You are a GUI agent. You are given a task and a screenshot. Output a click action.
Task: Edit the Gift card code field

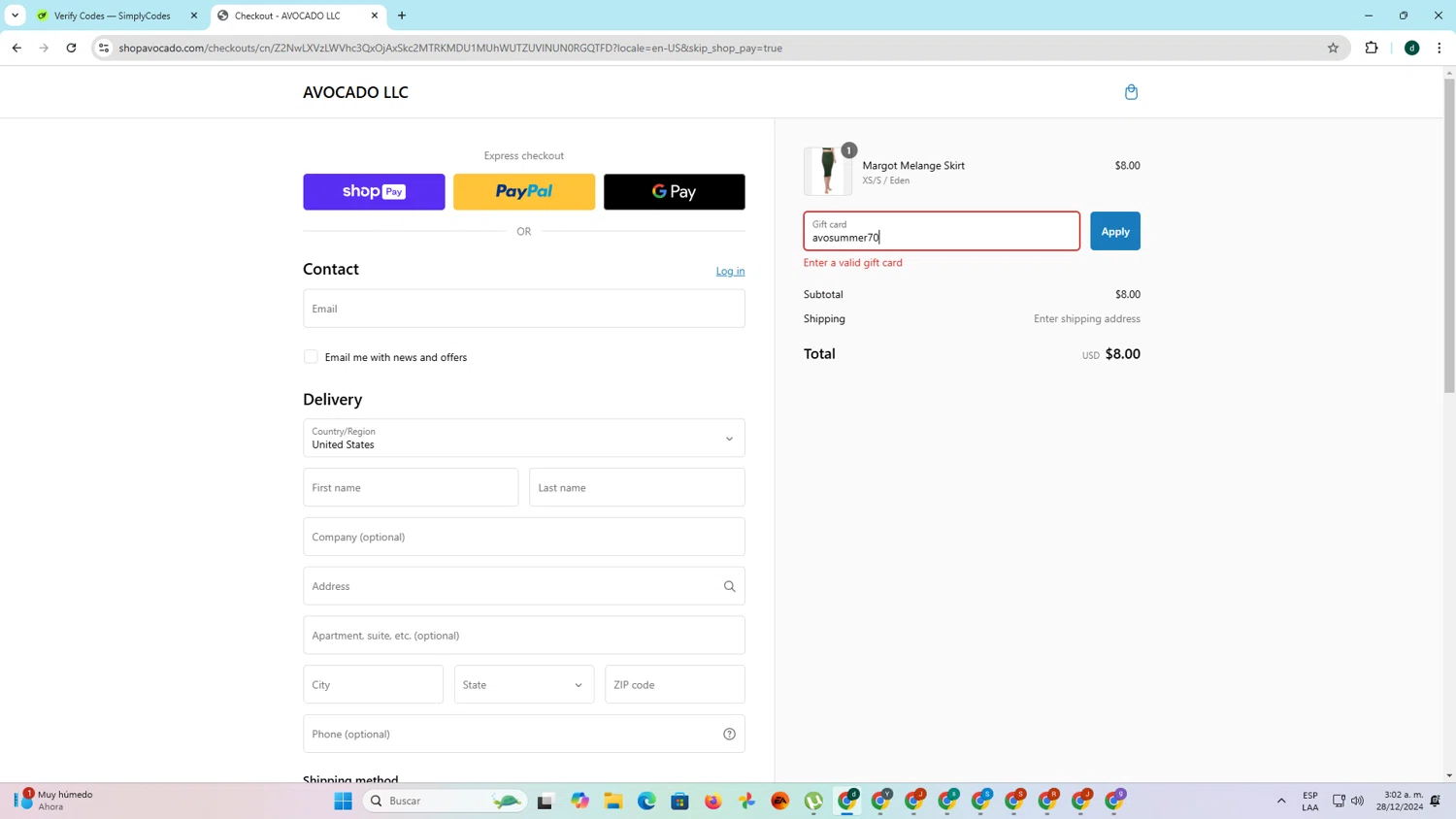942,231
